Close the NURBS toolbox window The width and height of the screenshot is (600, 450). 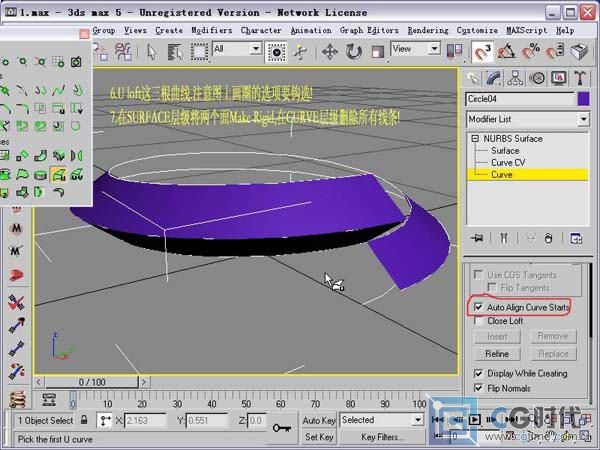(84, 34)
